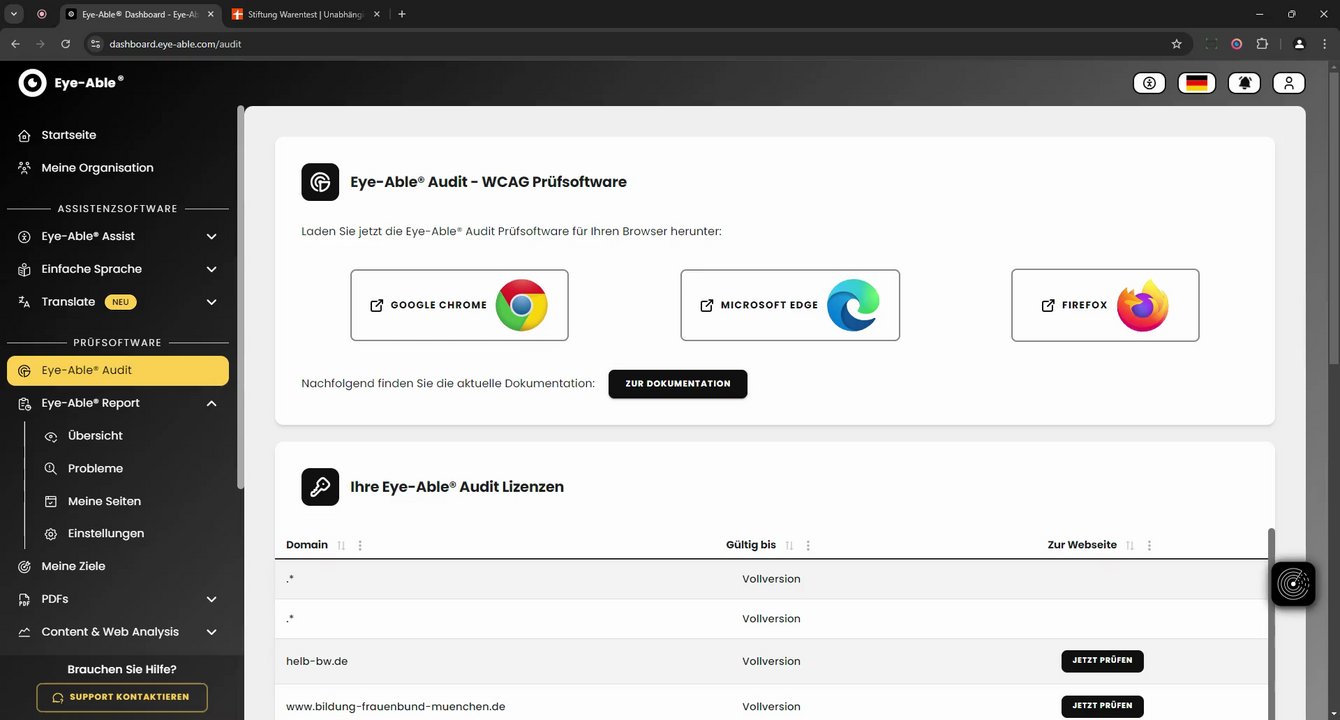Click Jetzt prüfen for helb-bw.de
Viewport: 1340px width, 720px height.
click(x=1102, y=661)
